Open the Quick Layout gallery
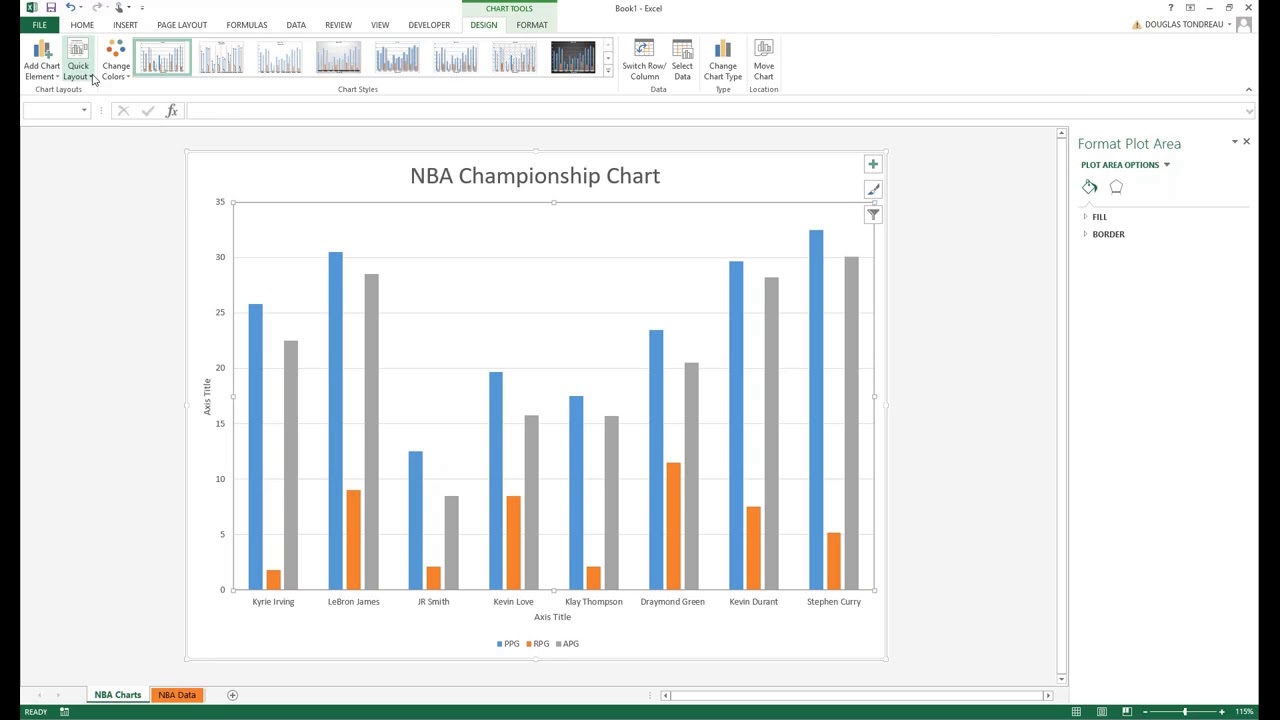This screenshot has height=720, width=1280. [78, 61]
